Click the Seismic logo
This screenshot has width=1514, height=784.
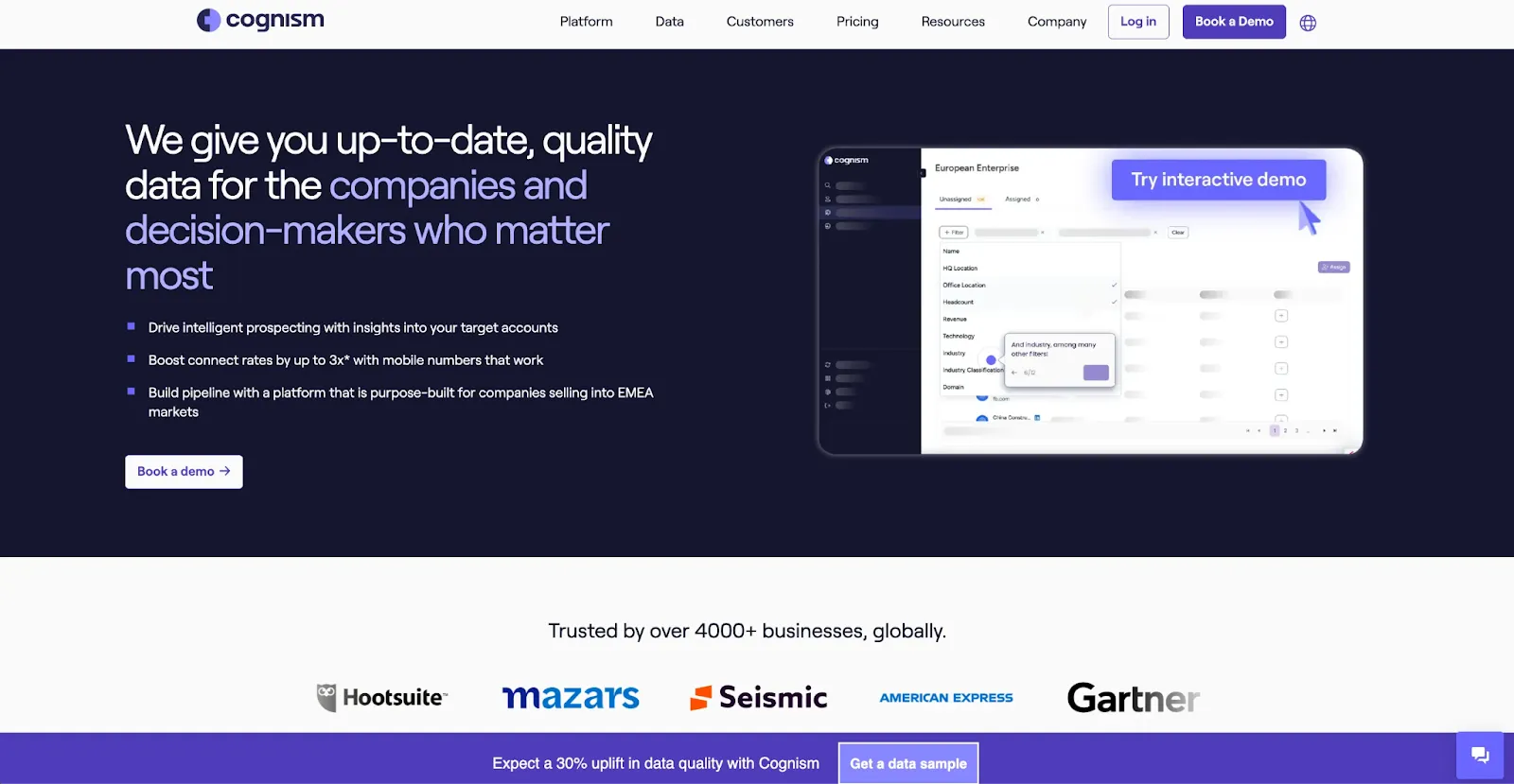coord(759,698)
